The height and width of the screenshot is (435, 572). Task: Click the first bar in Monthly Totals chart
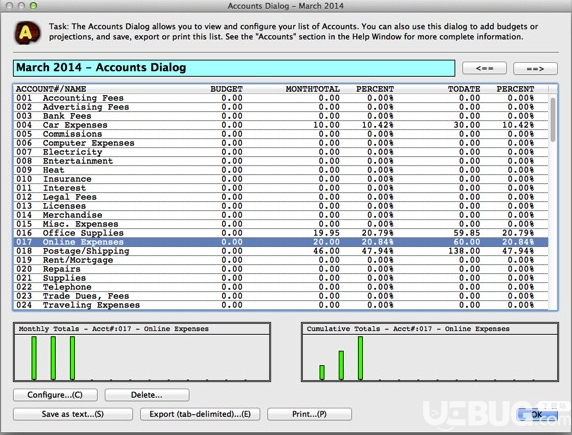point(34,358)
